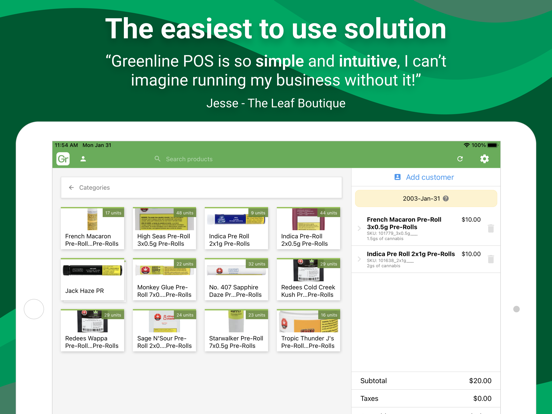Select the Jack Haze PR product tile

click(92, 280)
